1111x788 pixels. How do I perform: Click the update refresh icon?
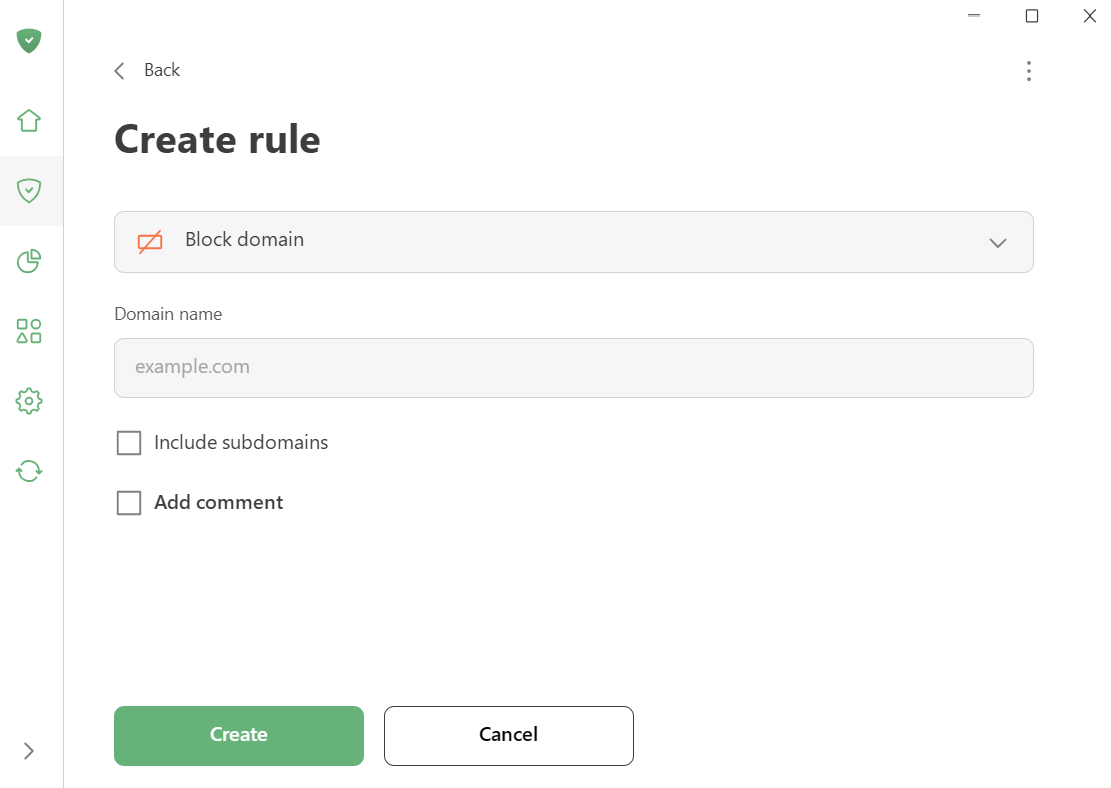(29, 470)
